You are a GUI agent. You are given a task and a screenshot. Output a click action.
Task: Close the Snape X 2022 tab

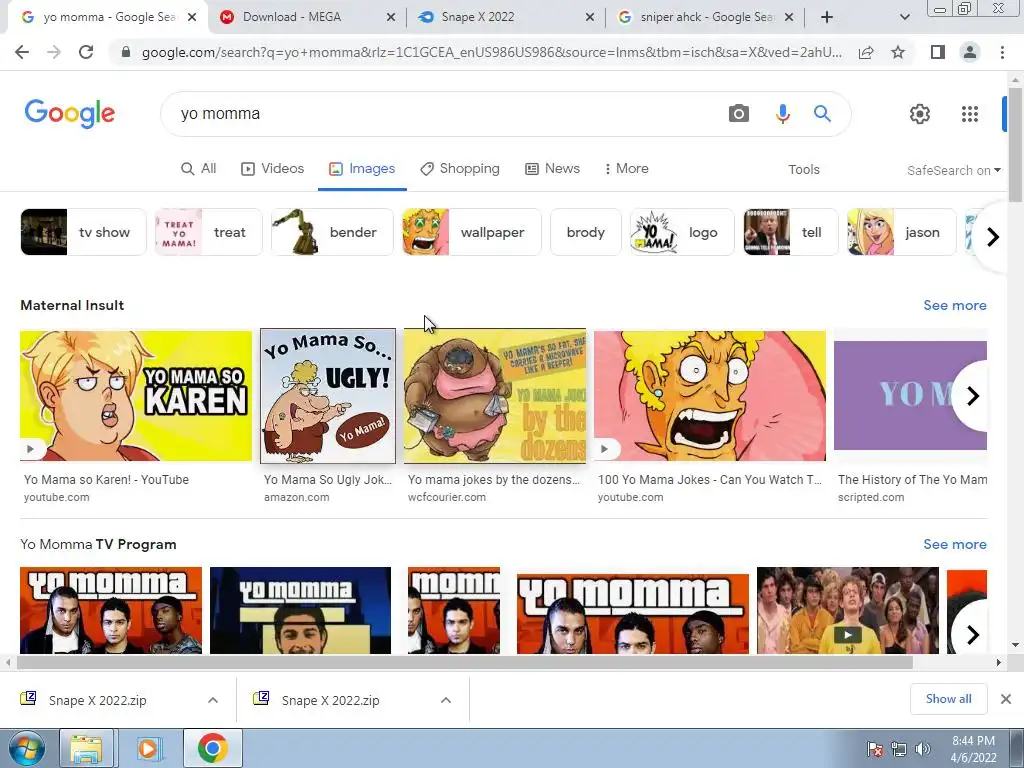590,17
